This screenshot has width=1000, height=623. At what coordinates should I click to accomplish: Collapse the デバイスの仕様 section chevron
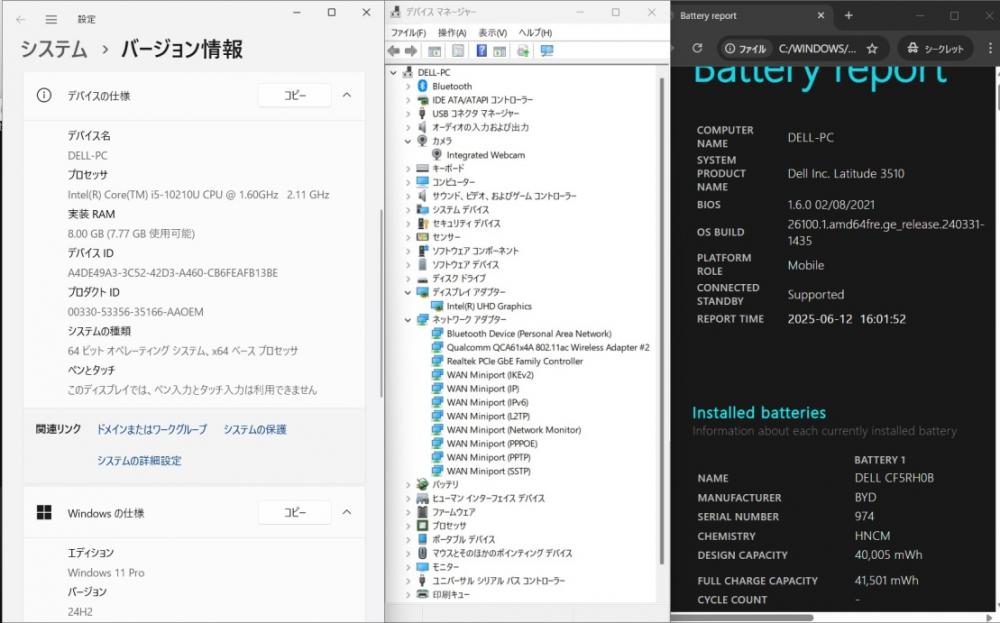347,95
